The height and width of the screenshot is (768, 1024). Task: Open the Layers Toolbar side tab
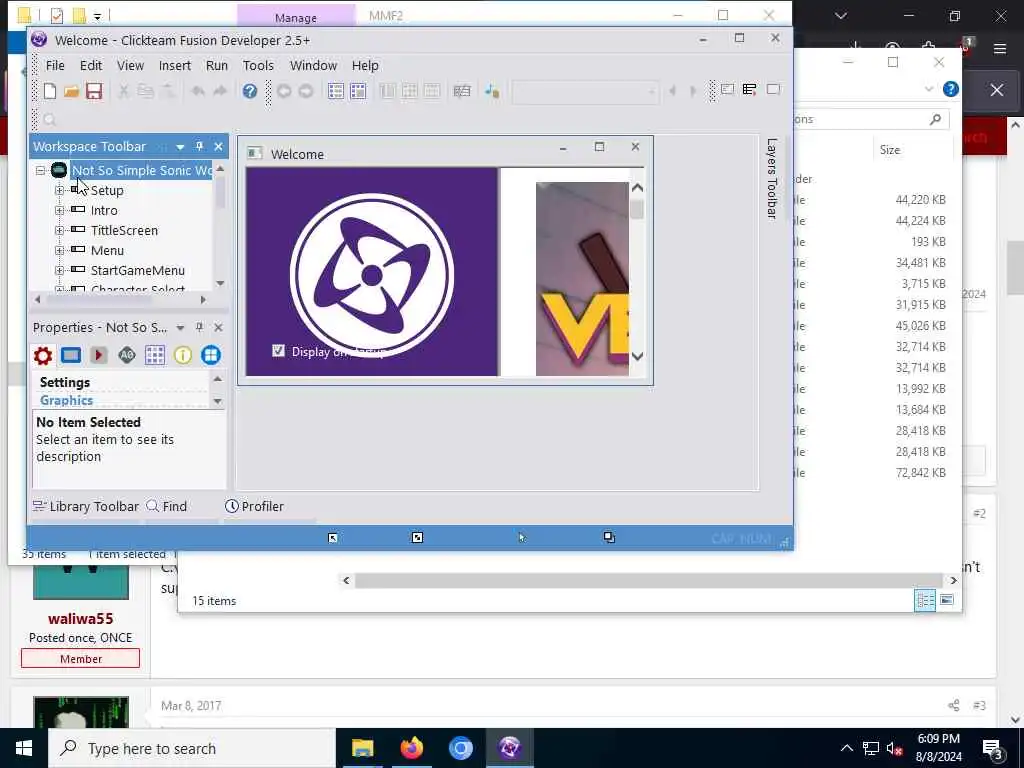pos(771,178)
